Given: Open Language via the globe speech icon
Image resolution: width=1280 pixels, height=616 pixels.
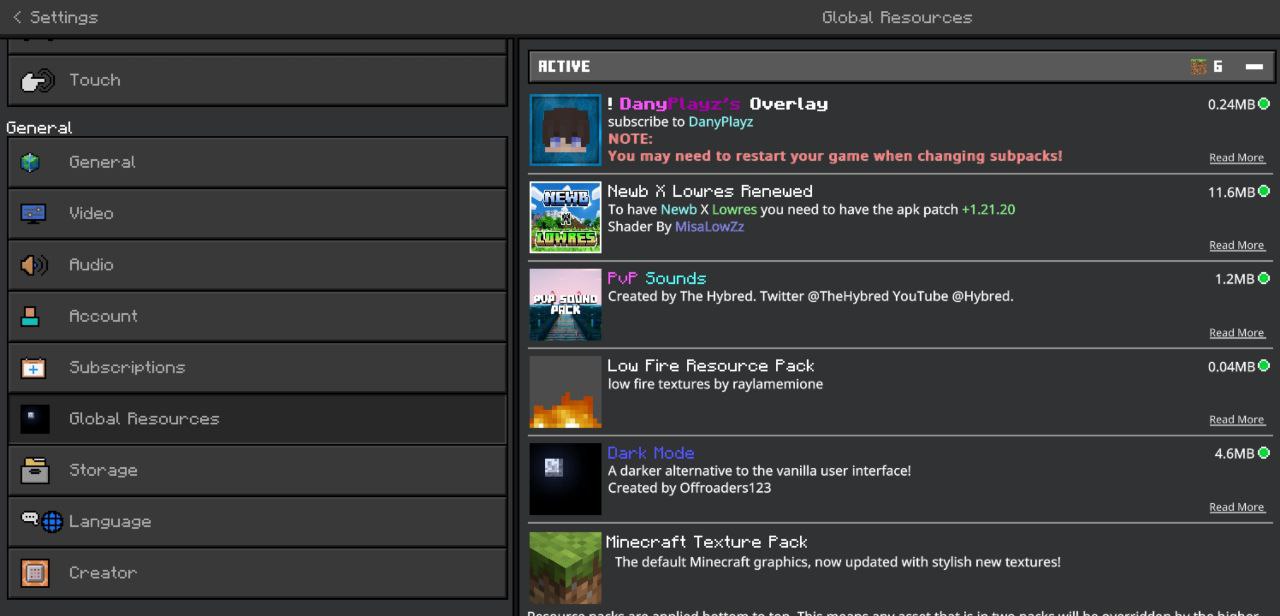Looking at the screenshot, I should click(42, 521).
